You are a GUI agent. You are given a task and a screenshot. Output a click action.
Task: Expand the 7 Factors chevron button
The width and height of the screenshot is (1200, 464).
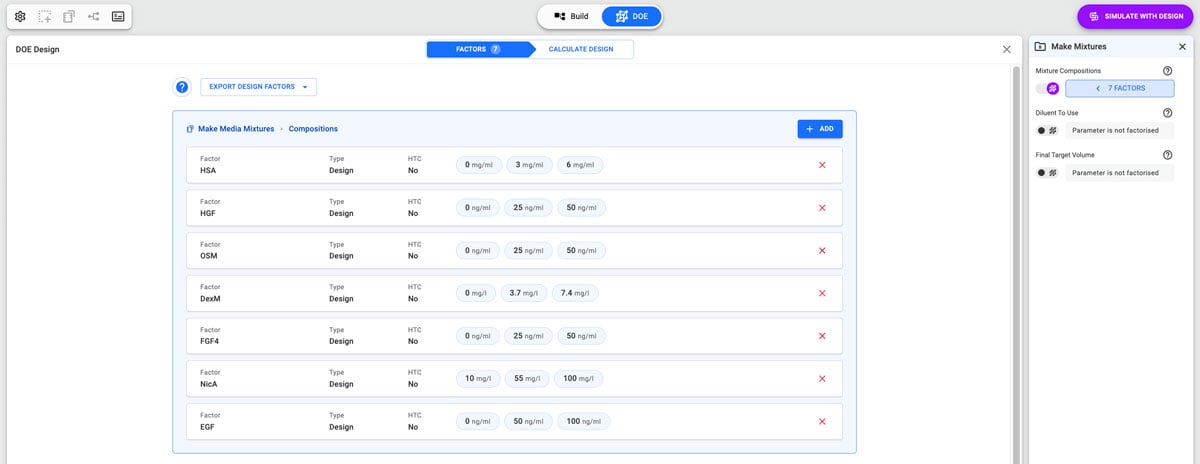[1119, 89]
